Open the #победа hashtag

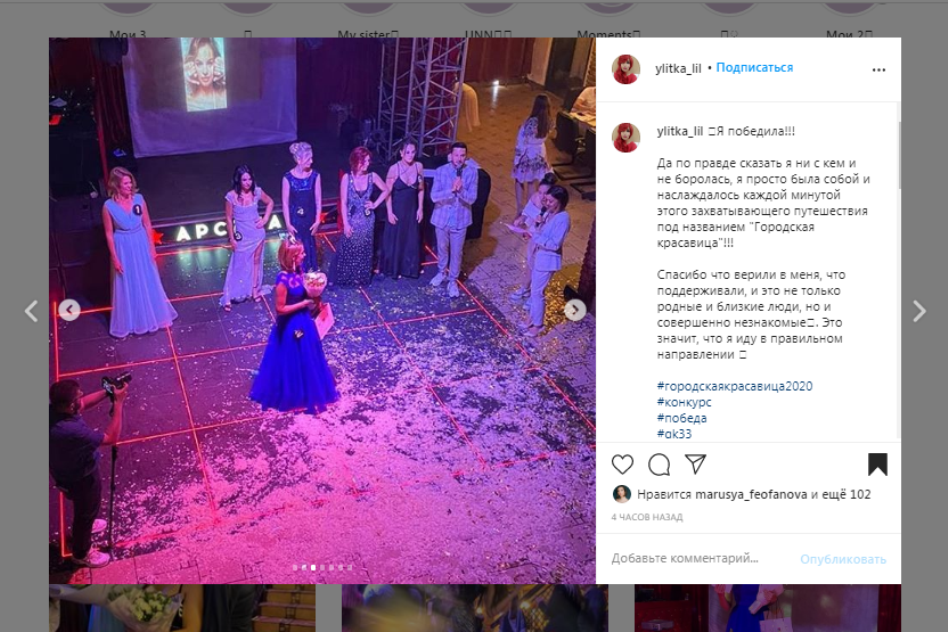click(x=681, y=418)
